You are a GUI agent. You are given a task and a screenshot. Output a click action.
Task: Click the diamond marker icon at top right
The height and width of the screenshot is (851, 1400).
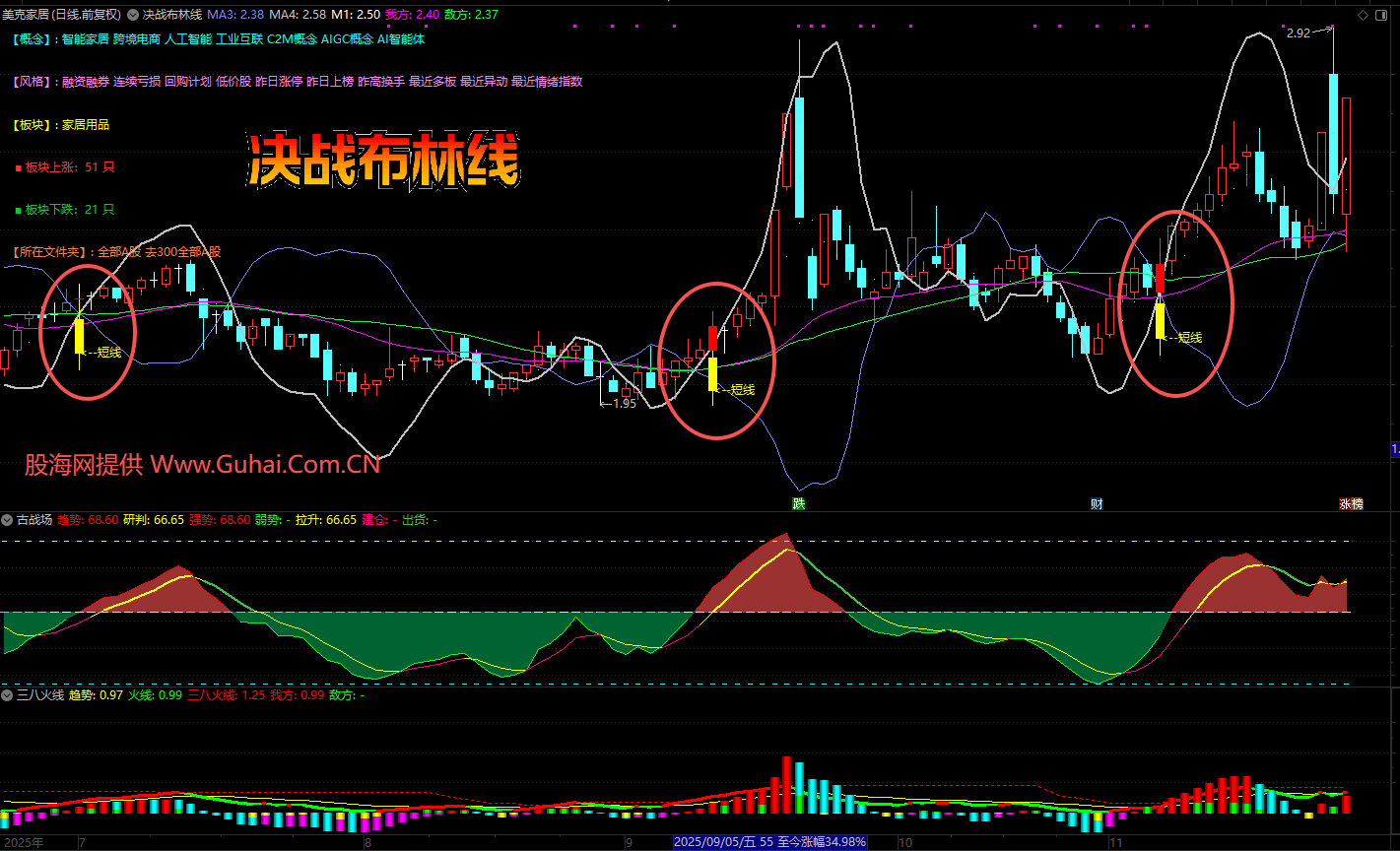(x=1363, y=15)
